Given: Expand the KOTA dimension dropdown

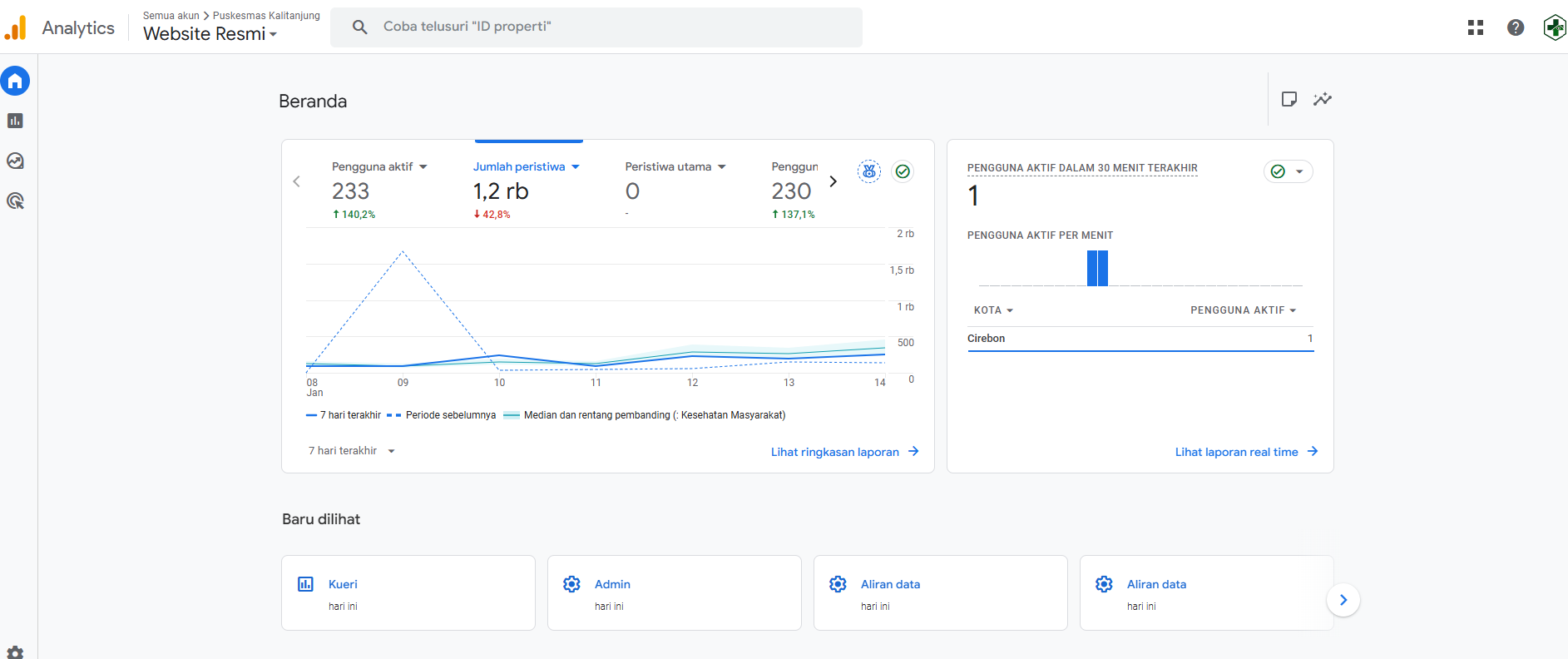Looking at the screenshot, I should [994, 310].
